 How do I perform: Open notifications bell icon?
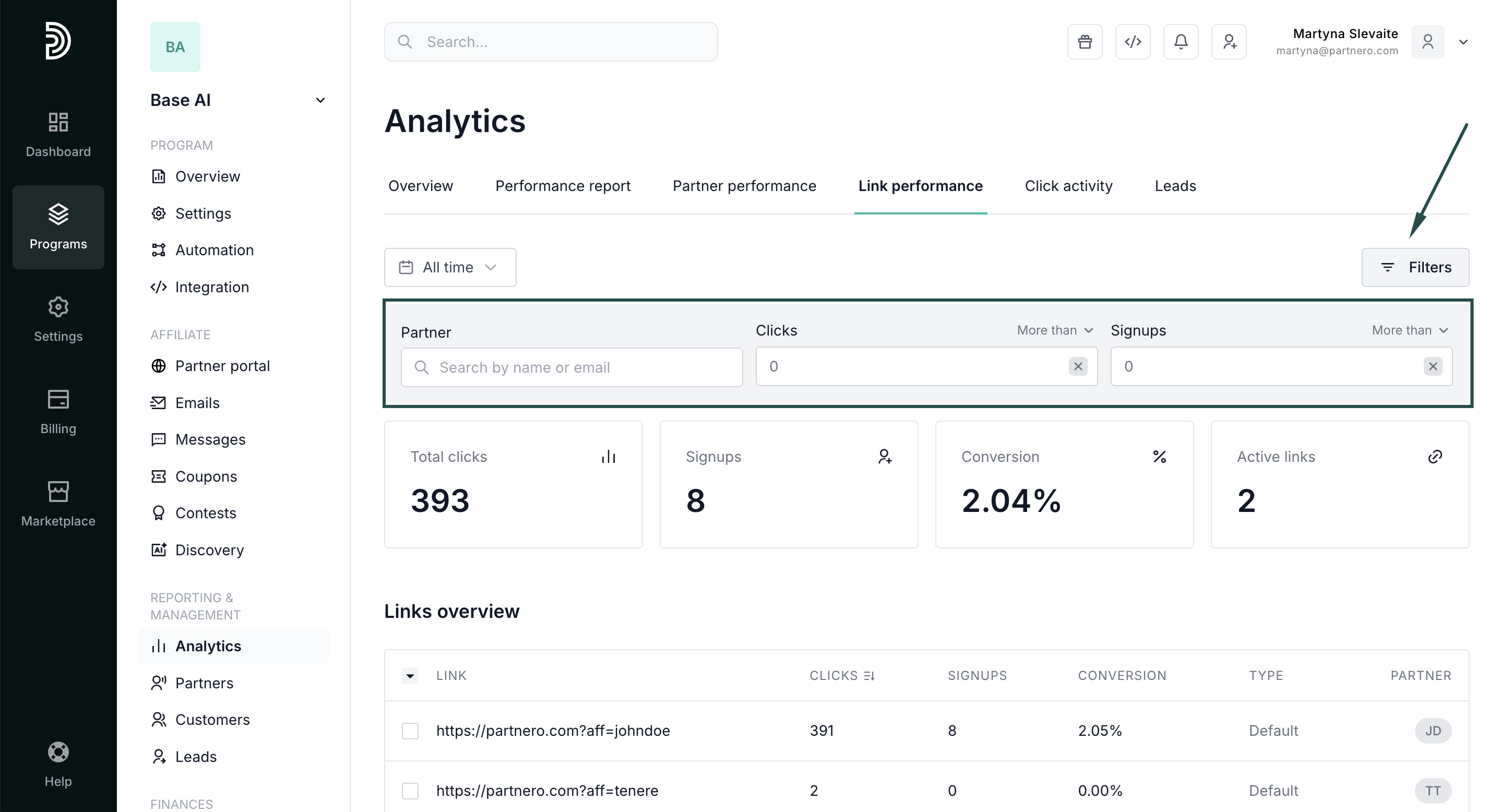point(1180,42)
